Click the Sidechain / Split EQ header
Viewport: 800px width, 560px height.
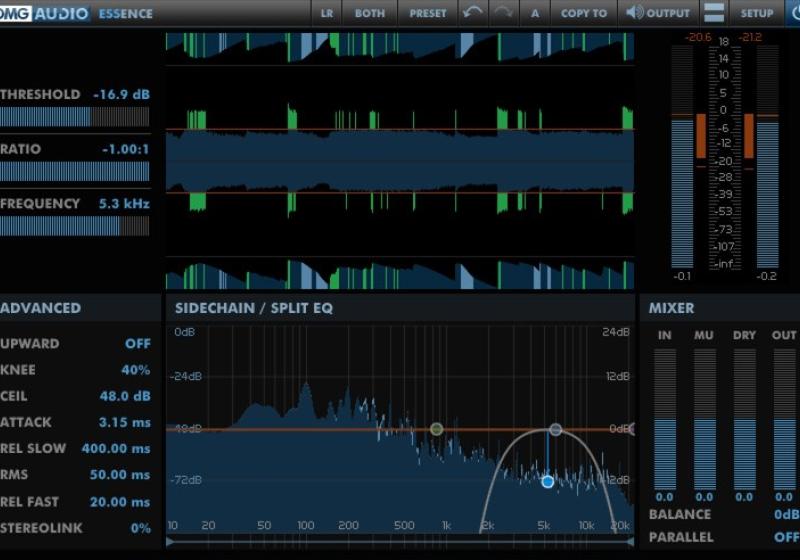click(254, 308)
